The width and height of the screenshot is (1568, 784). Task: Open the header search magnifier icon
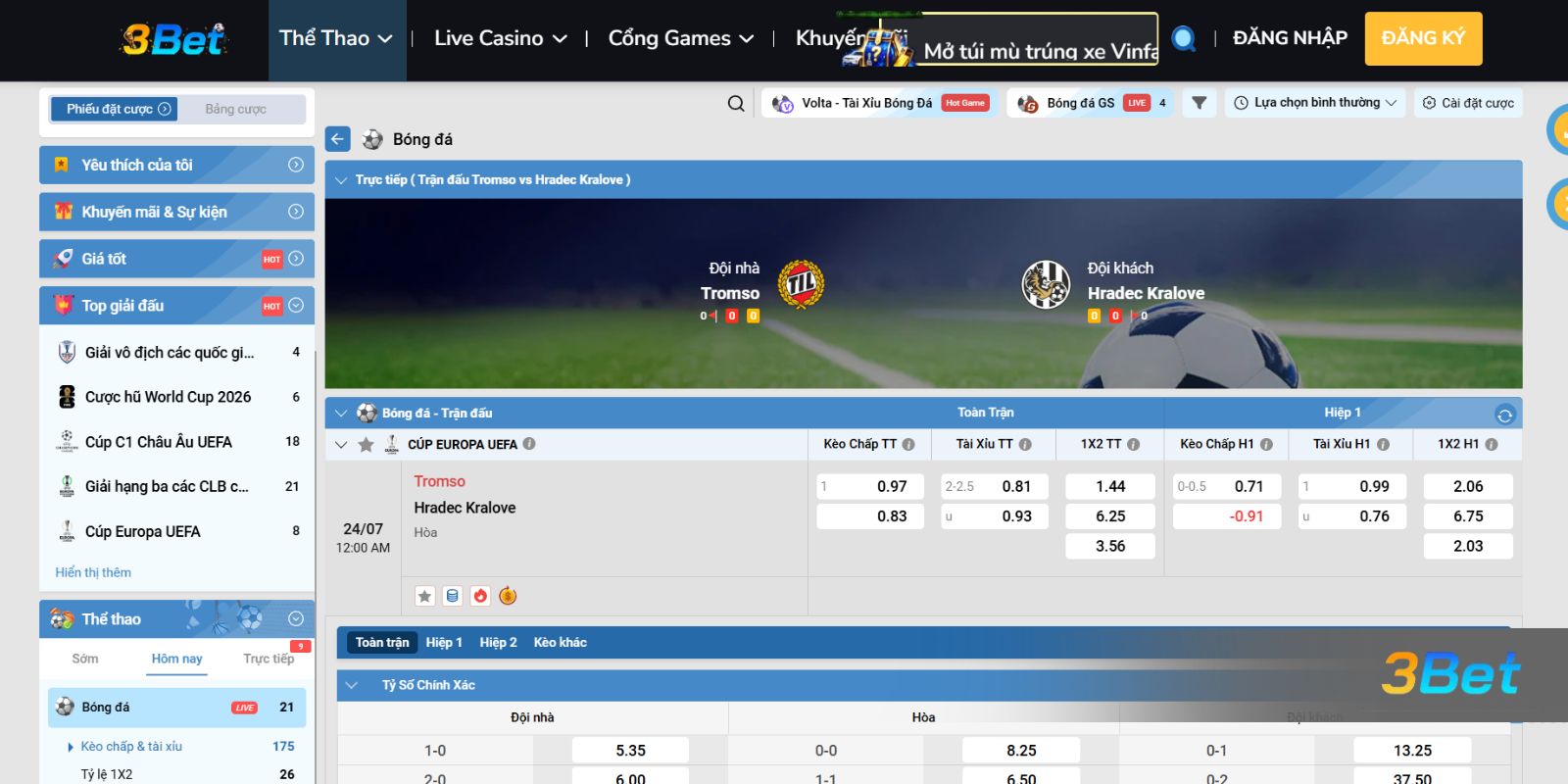tap(1184, 39)
